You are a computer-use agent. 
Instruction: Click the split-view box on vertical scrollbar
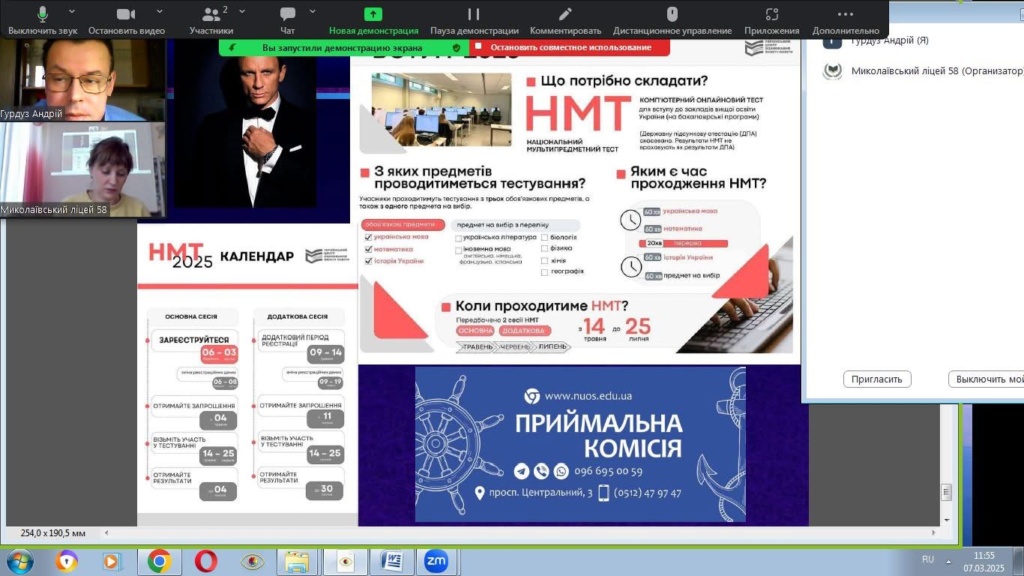(x=946, y=492)
